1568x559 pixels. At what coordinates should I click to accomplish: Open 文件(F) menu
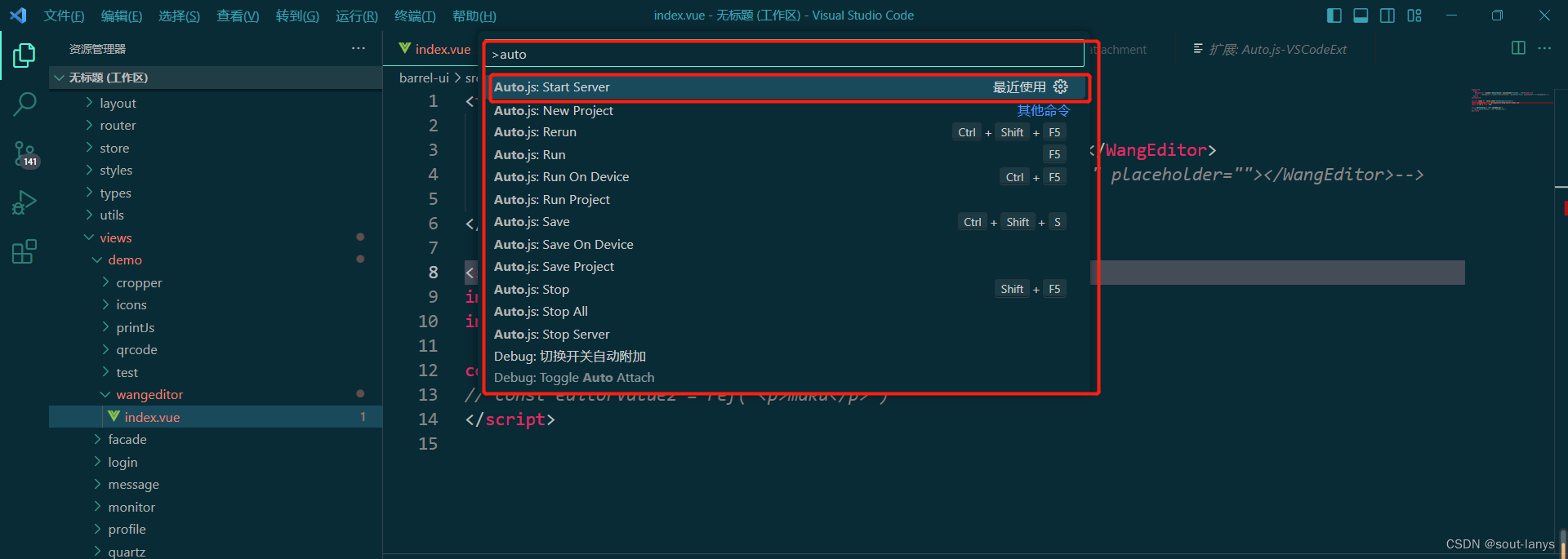point(64,16)
